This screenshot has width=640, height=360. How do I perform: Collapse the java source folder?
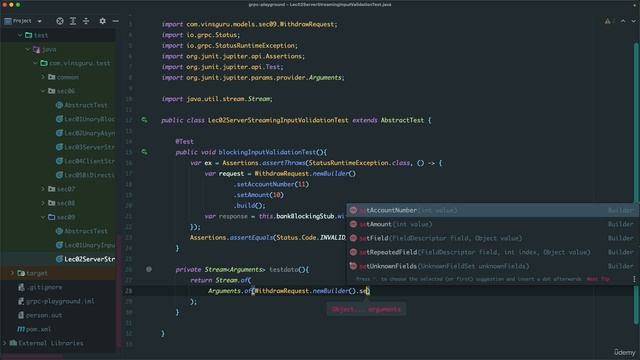point(27,49)
